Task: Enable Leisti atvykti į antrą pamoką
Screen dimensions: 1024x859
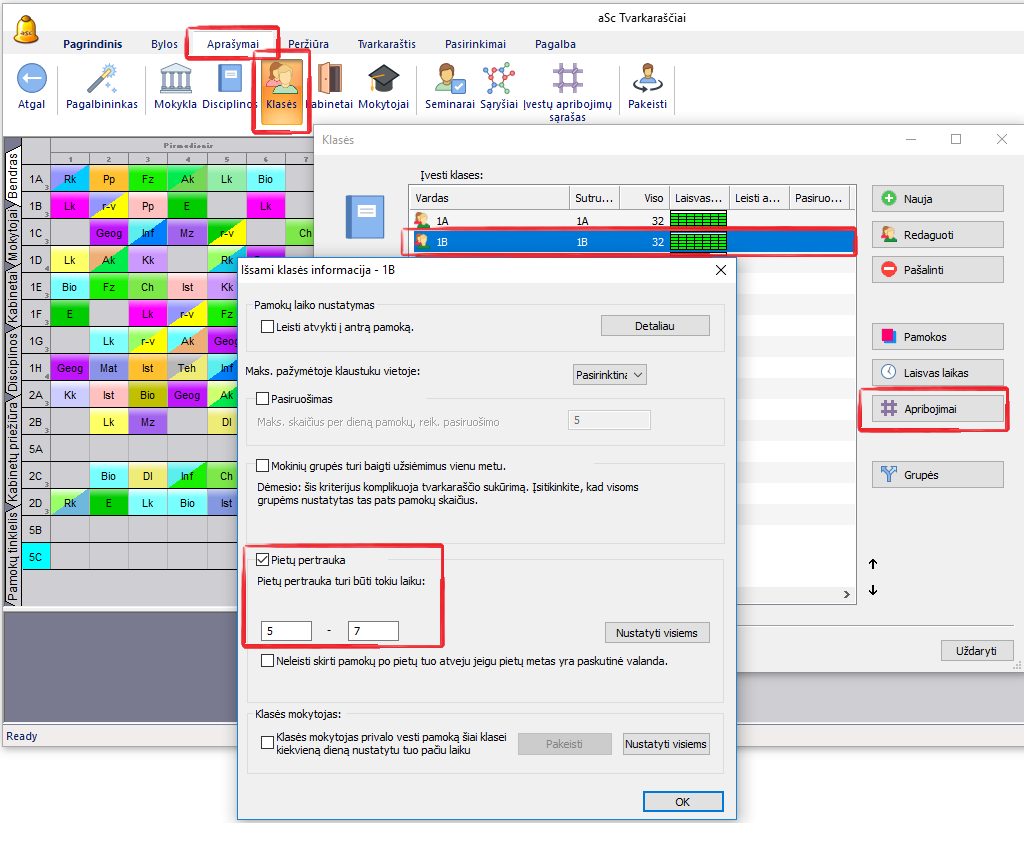Action: click(x=267, y=327)
